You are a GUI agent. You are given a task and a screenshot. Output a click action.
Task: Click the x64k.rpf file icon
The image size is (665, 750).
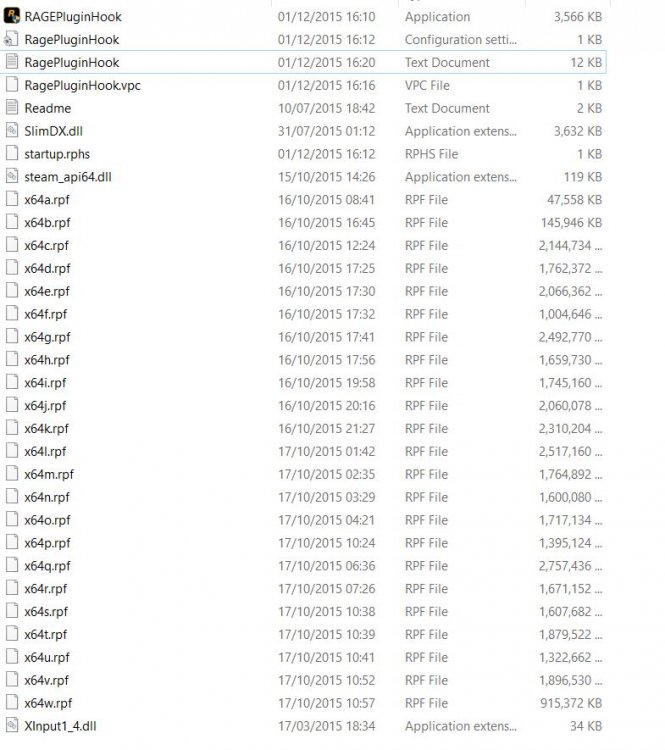(x=11, y=428)
